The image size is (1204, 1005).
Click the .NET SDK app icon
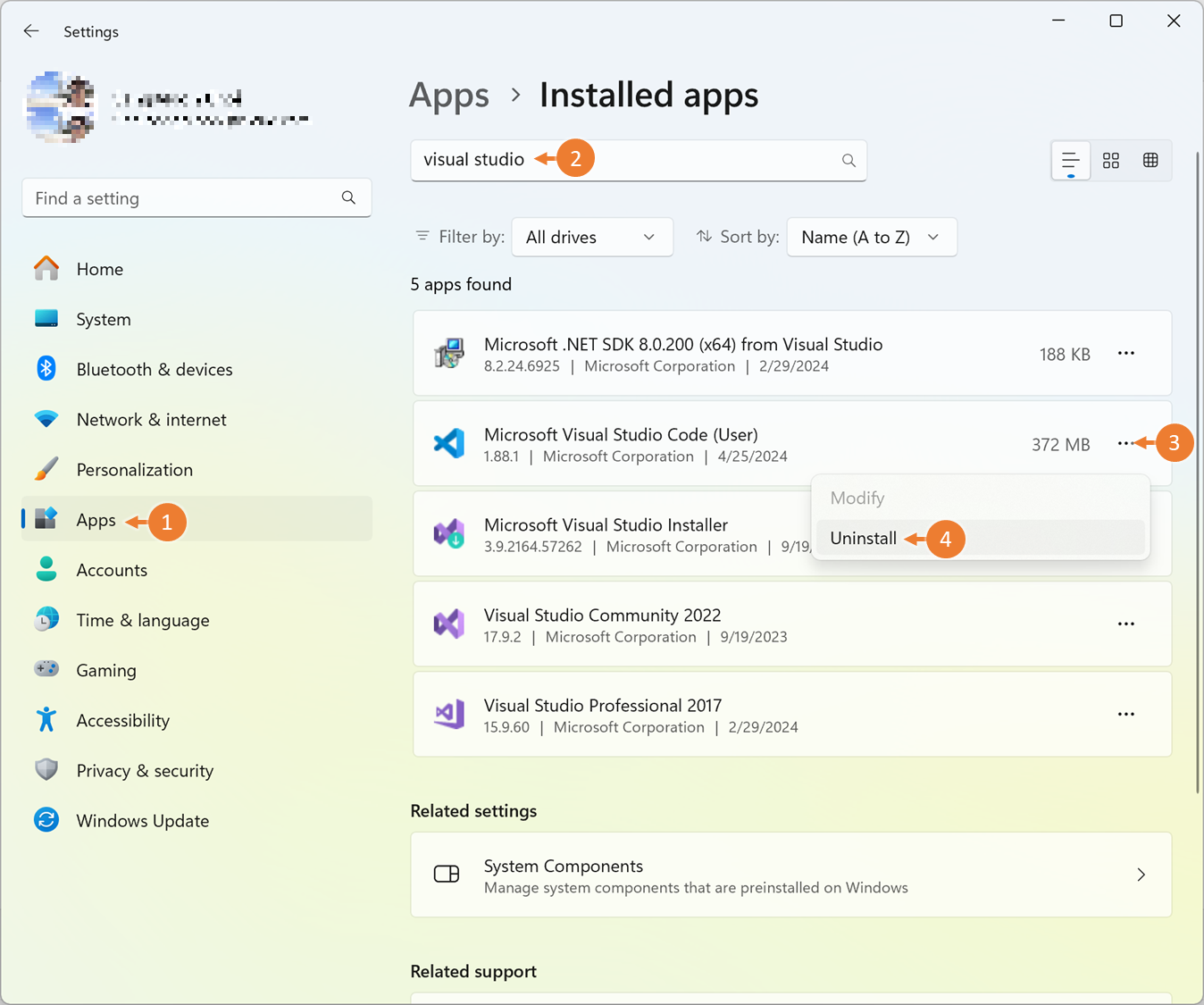(449, 353)
